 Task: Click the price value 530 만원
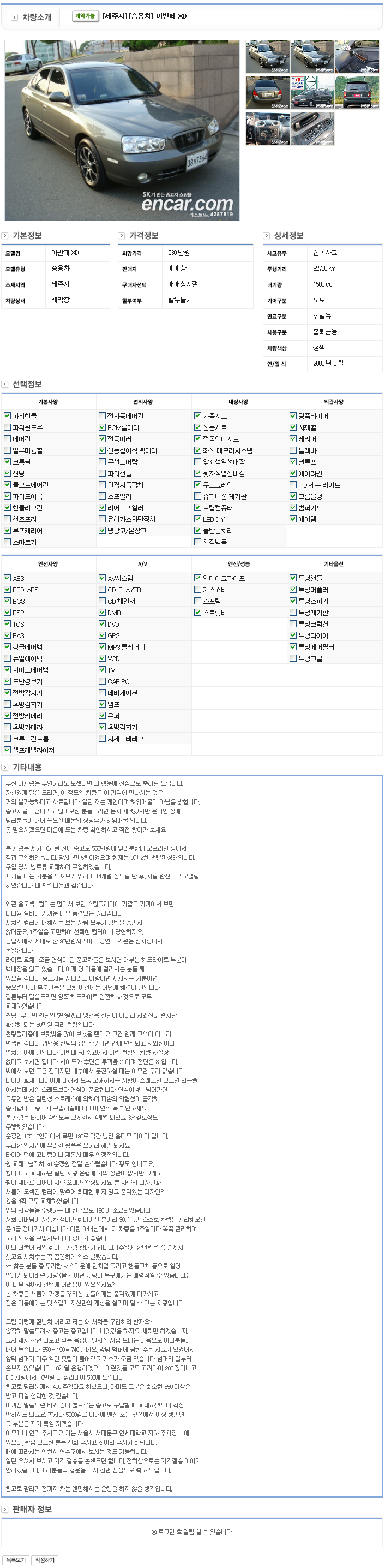(179, 253)
